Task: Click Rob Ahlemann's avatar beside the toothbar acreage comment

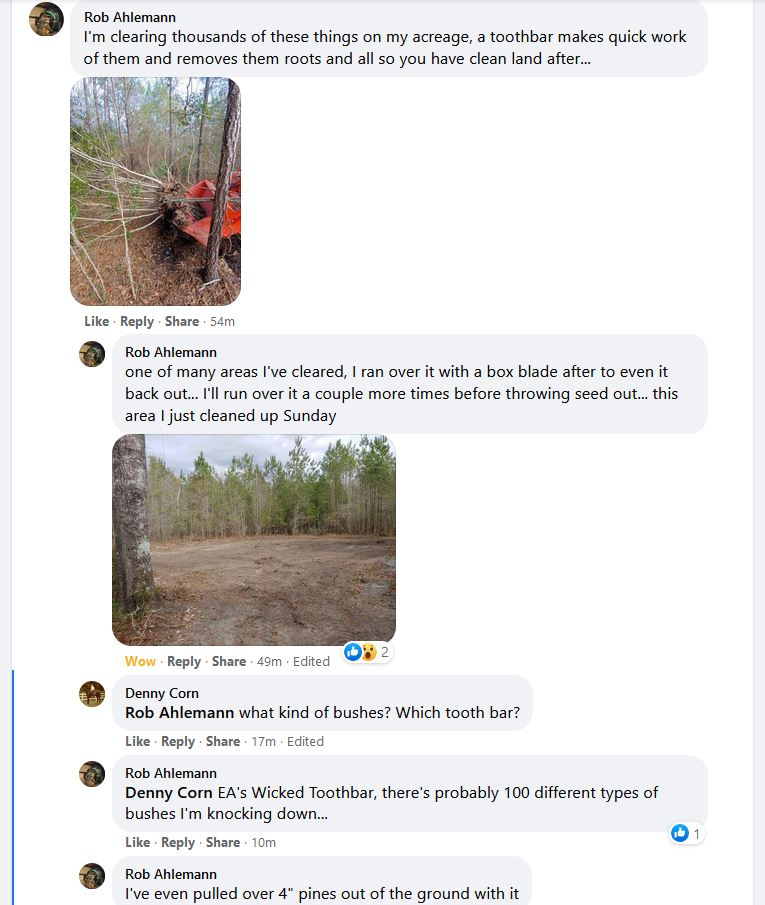Action: (x=47, y=20)
